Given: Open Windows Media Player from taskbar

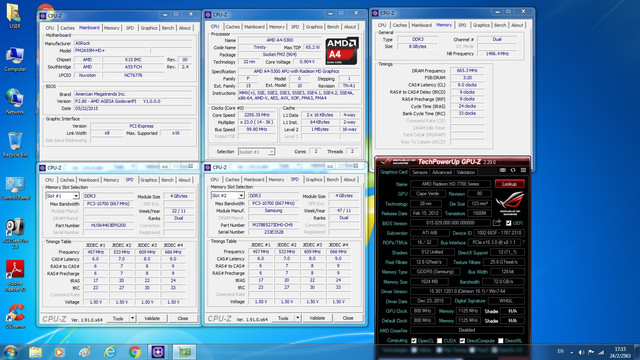Looking at the screenshot, I should 60,352.
